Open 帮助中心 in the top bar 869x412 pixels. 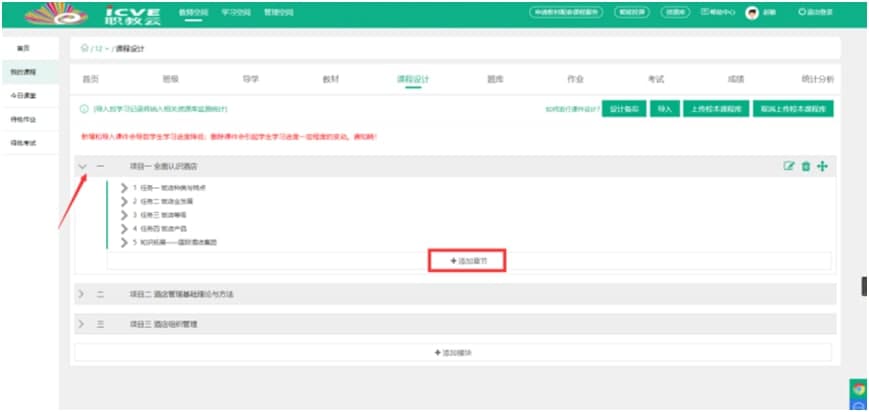(x=718, y=12)
